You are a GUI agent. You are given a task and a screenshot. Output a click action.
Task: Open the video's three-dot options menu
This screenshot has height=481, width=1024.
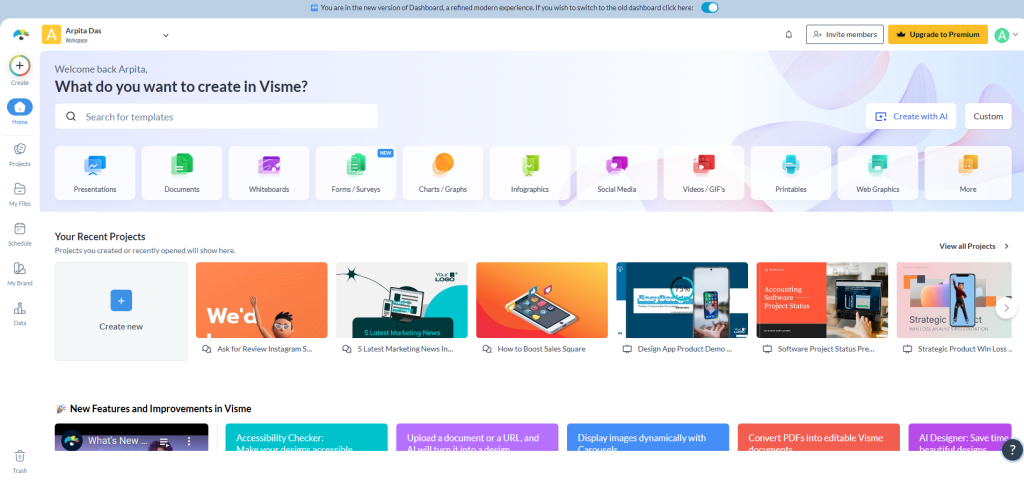pos(189,441)
